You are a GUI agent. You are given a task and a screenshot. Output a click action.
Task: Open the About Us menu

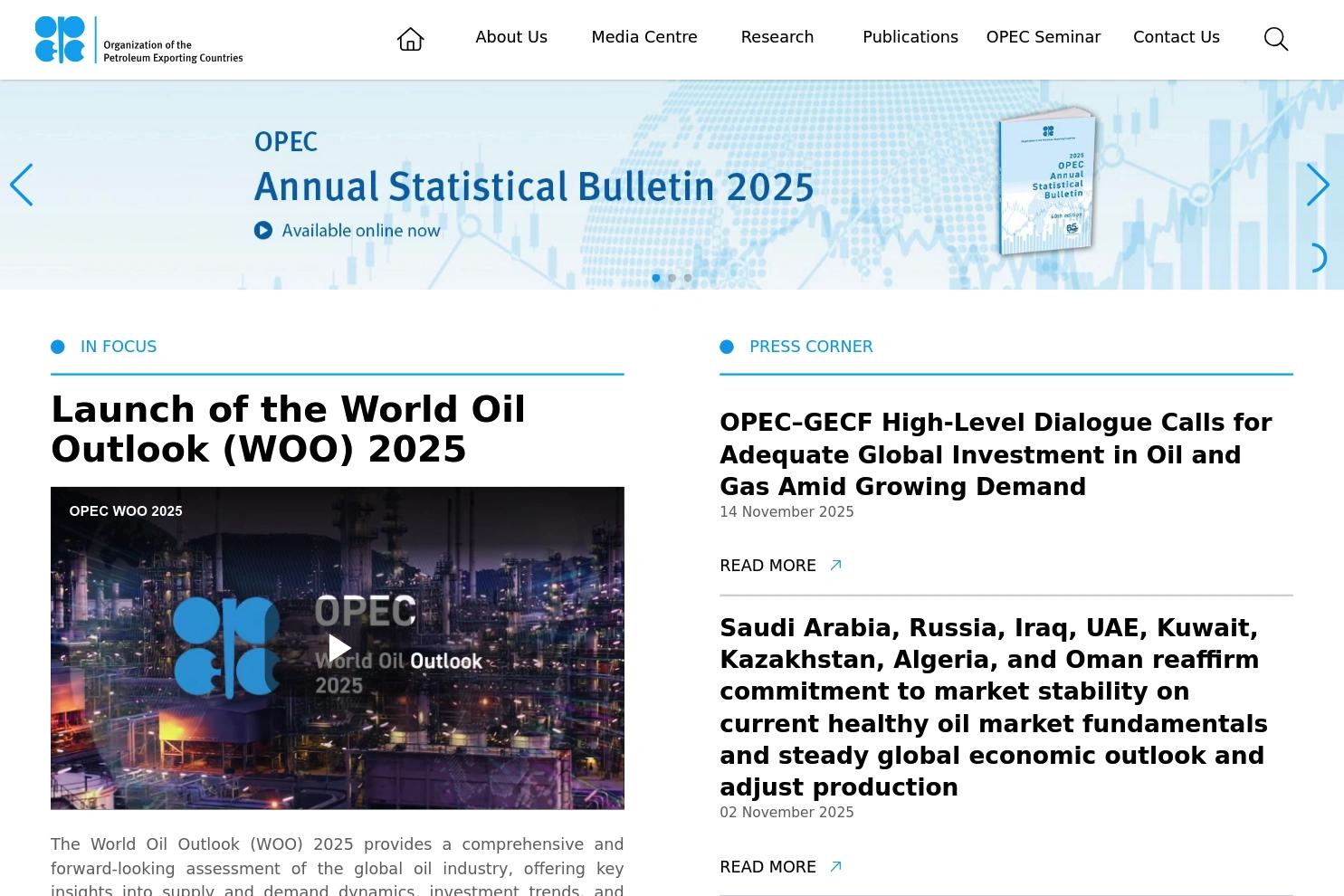tap(511, 37)
